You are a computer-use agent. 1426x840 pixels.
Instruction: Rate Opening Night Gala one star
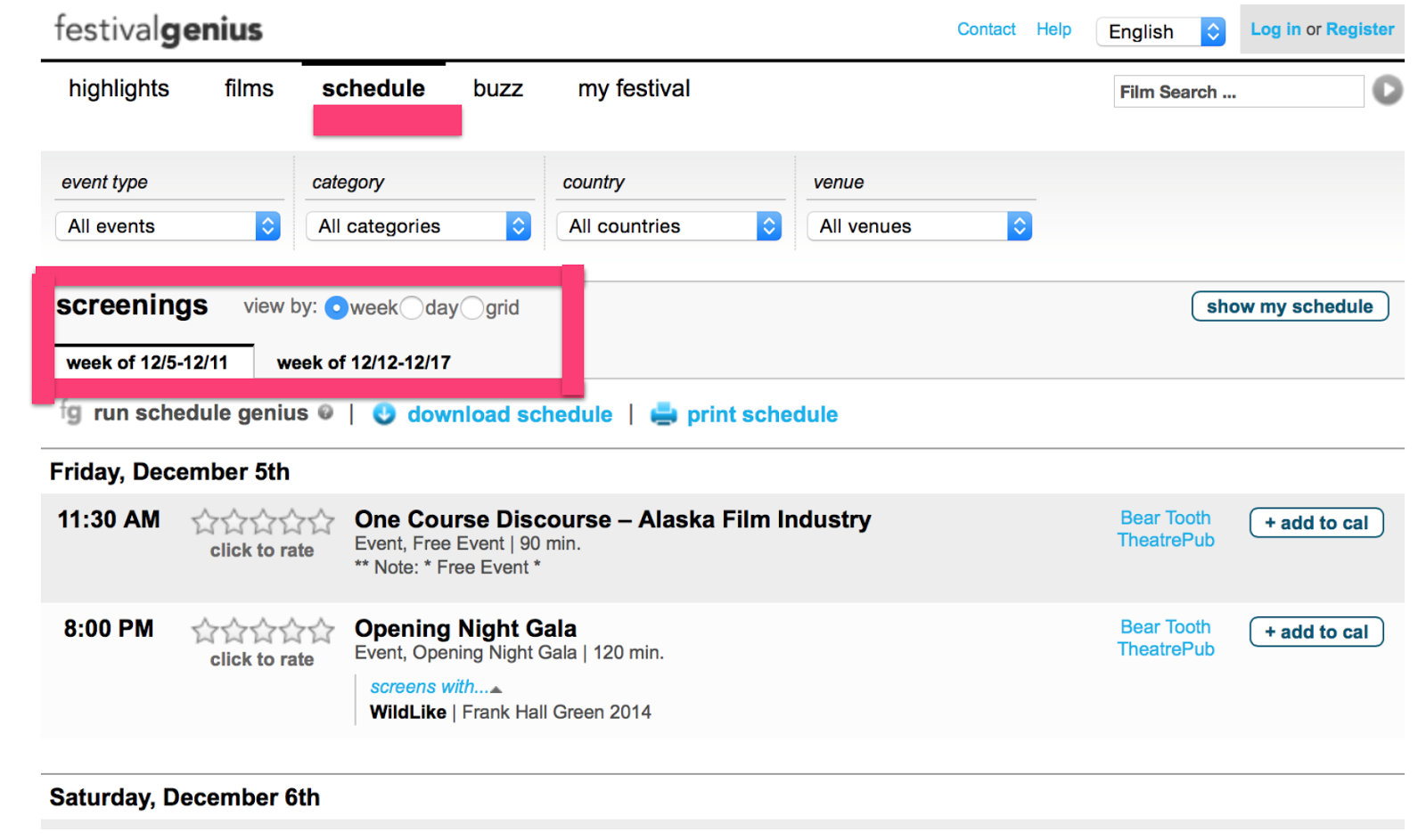[205, 631]
